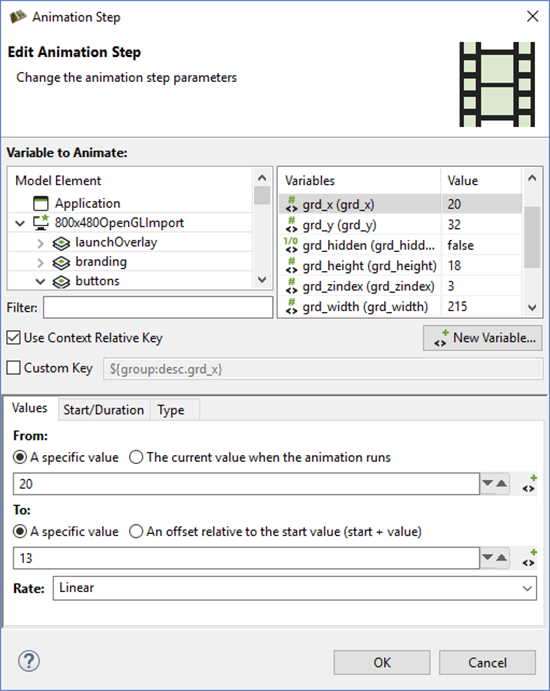Screen dimensions: 550x691
Task: Click the Value column header
Action: pos(481,181)
